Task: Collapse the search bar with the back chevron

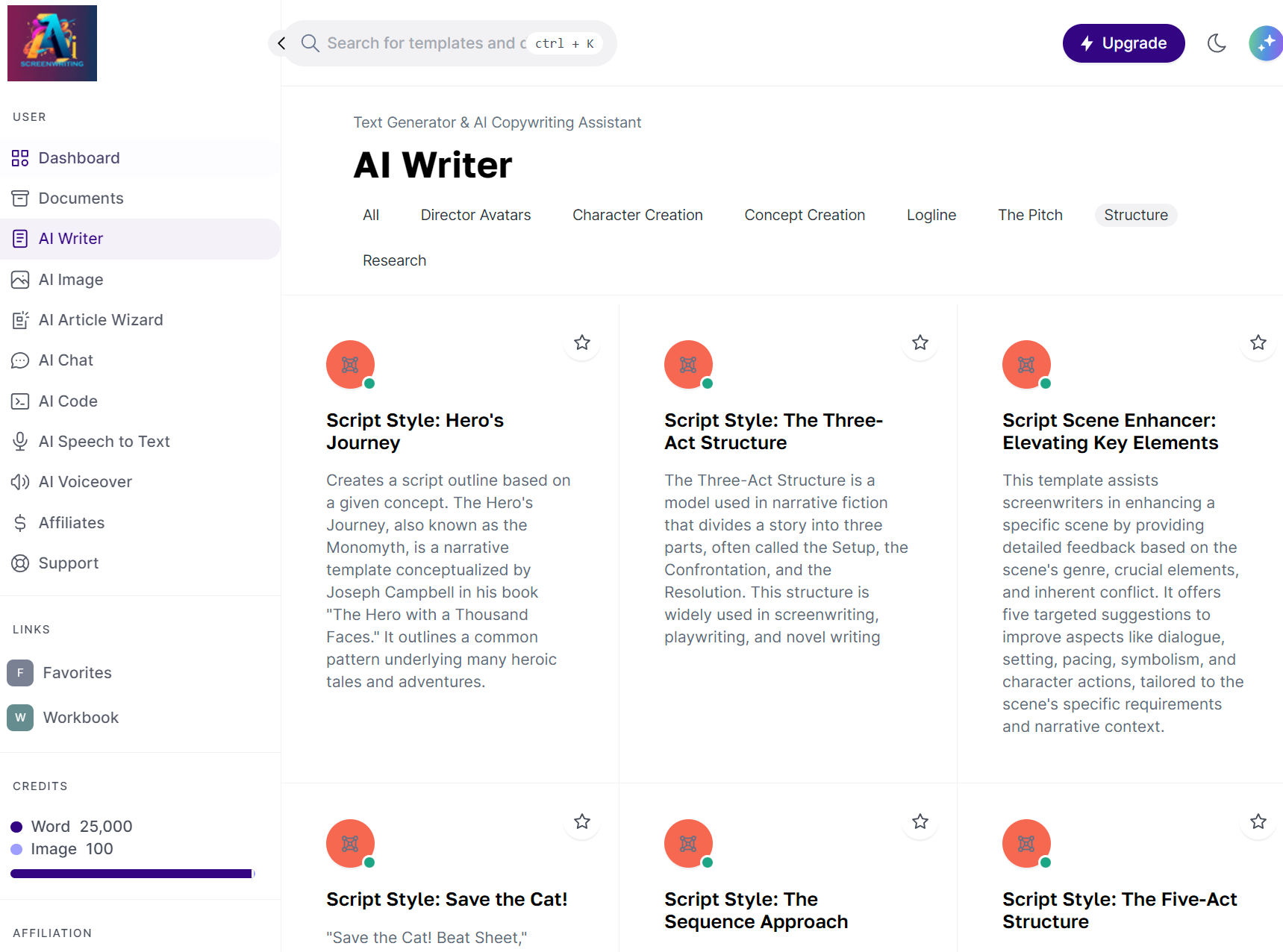Action: [281, 43]
